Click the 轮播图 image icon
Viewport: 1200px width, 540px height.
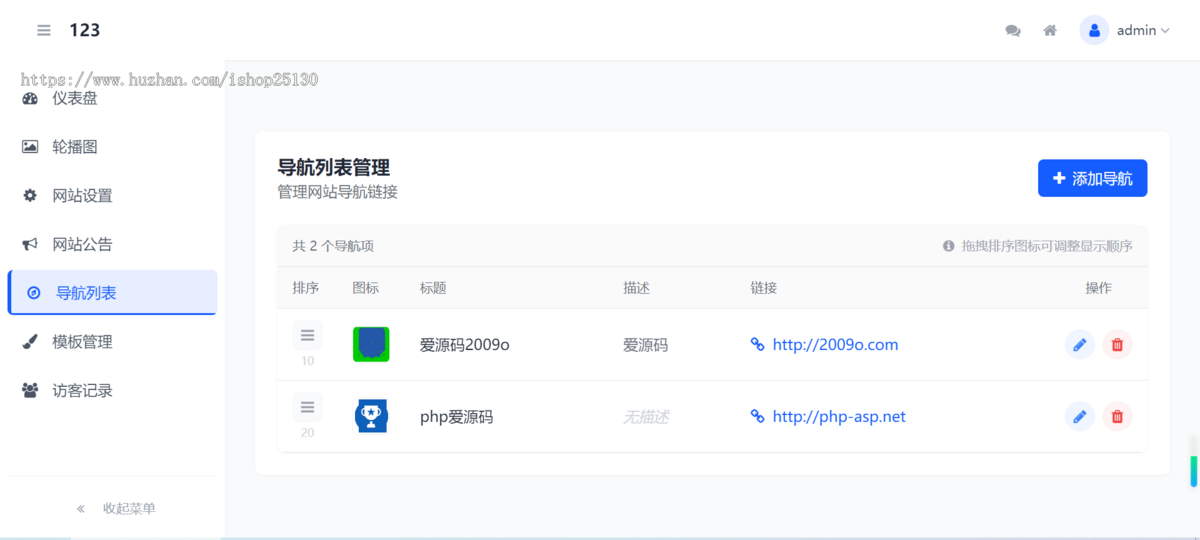(30, 147)
